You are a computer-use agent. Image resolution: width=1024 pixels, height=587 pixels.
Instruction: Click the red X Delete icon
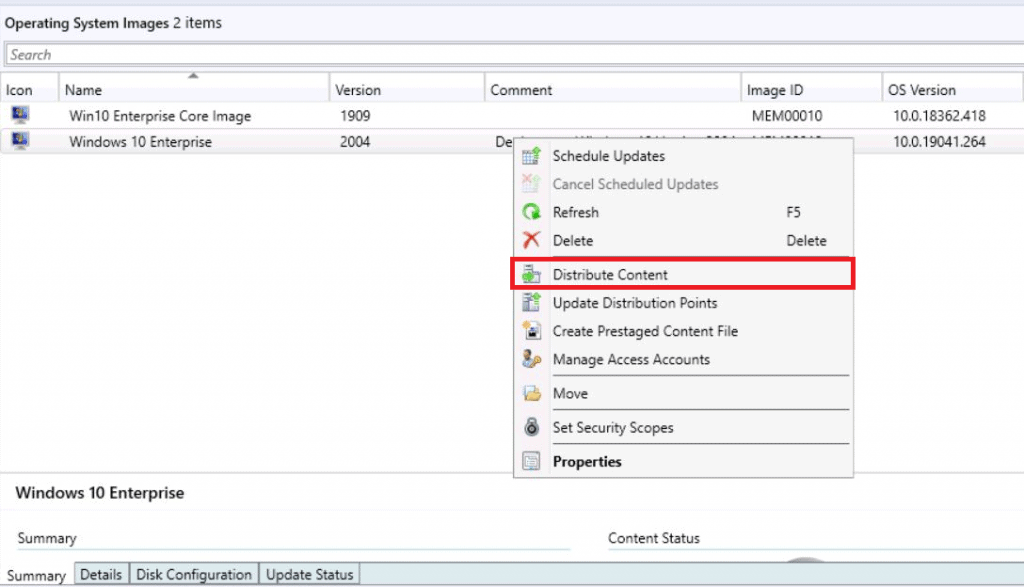531,240
